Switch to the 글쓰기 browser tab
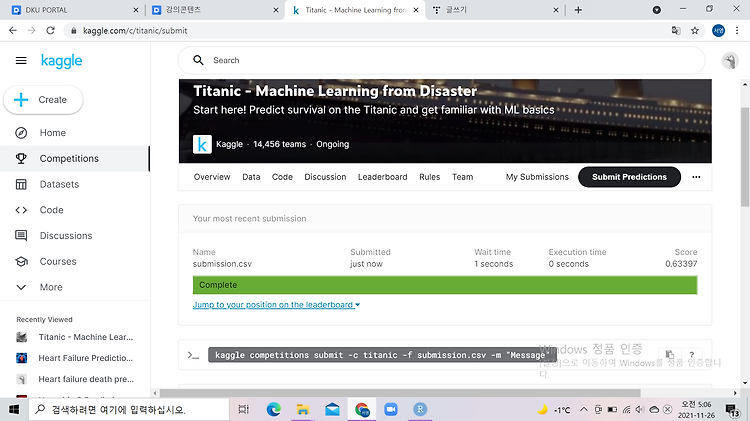 (495, 10)
